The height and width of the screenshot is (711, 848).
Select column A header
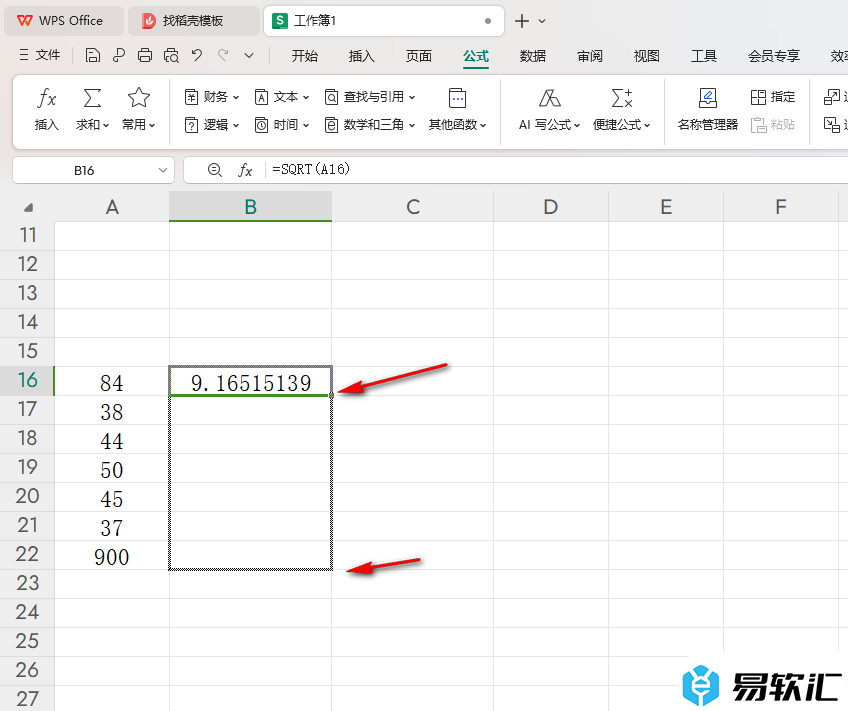[x=112, y=207]
